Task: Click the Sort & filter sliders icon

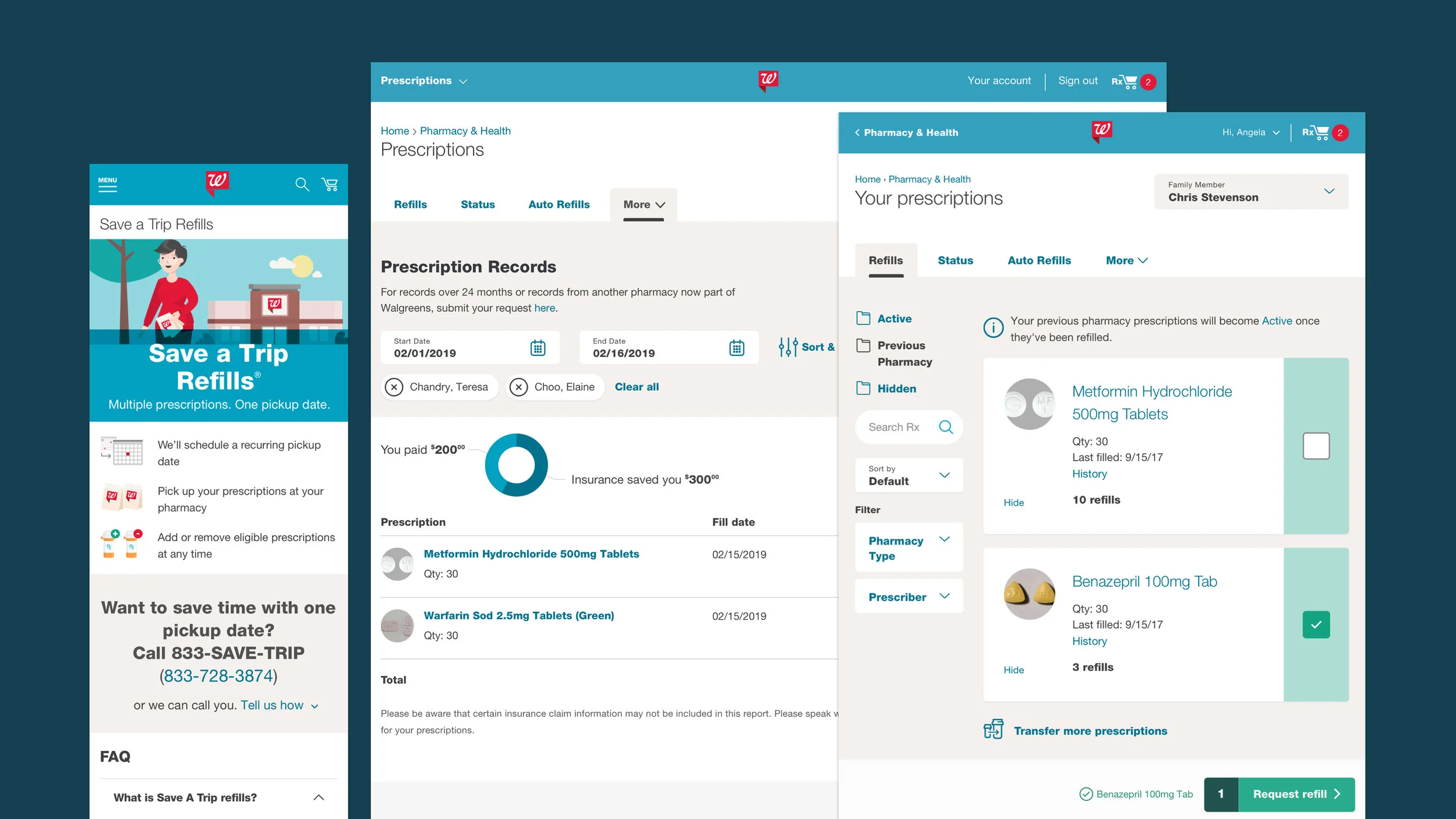Action: 788,347
